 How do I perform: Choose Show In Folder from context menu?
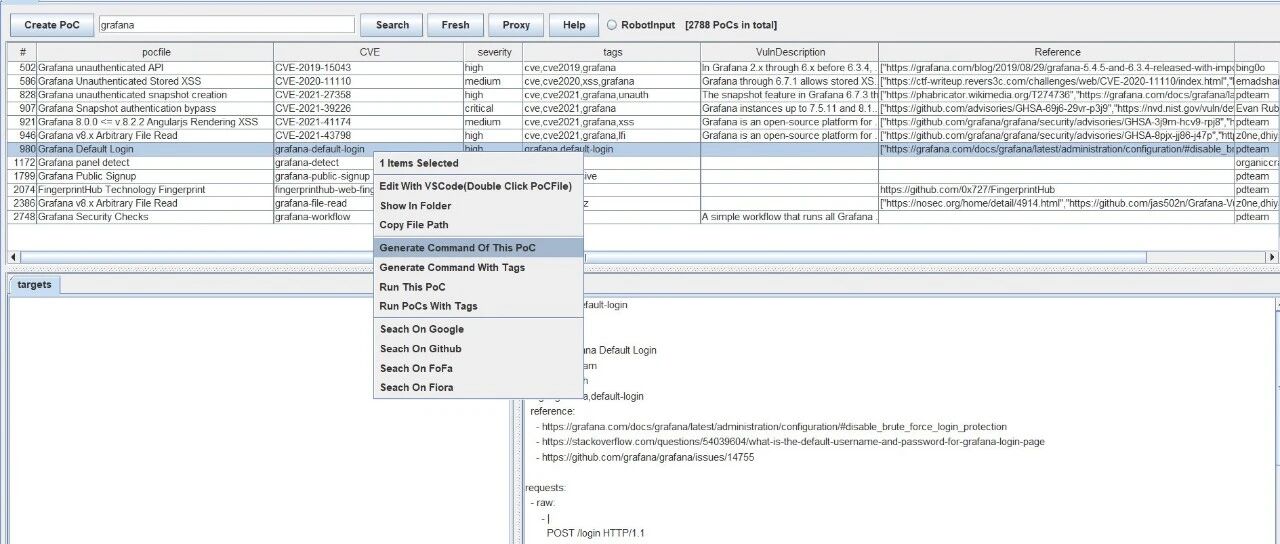[x=478, y=206]
